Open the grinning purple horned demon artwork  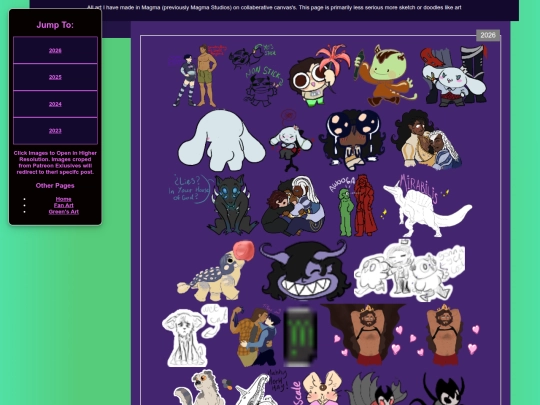pos(305,271)
